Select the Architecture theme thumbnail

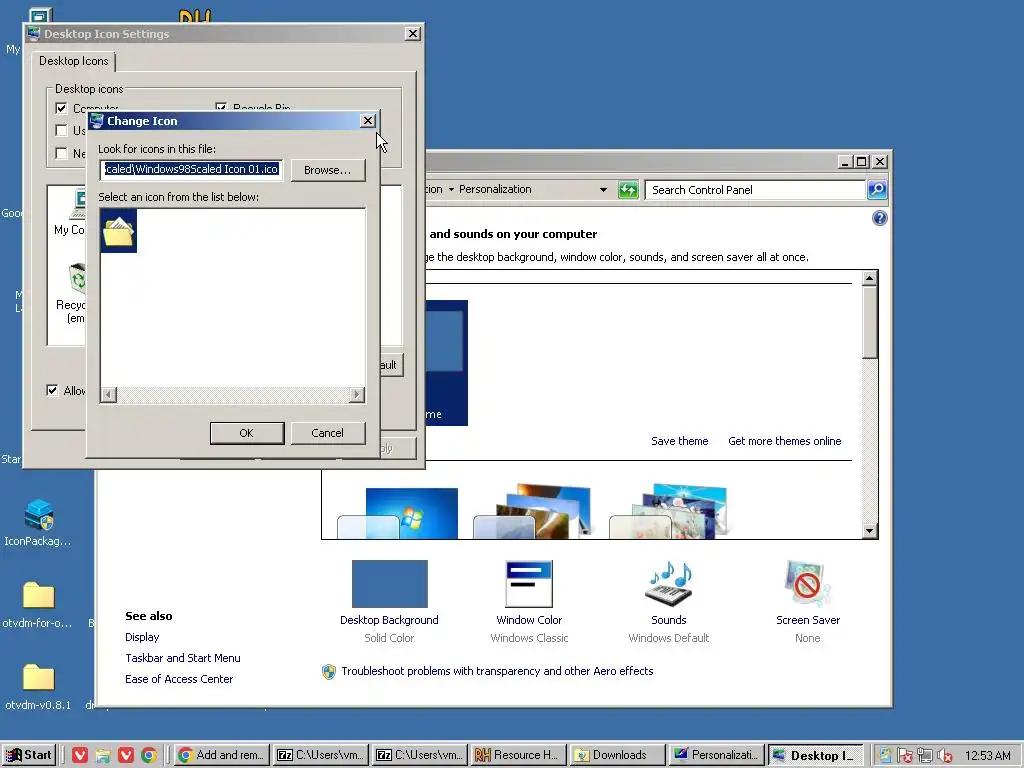(533, 512)
